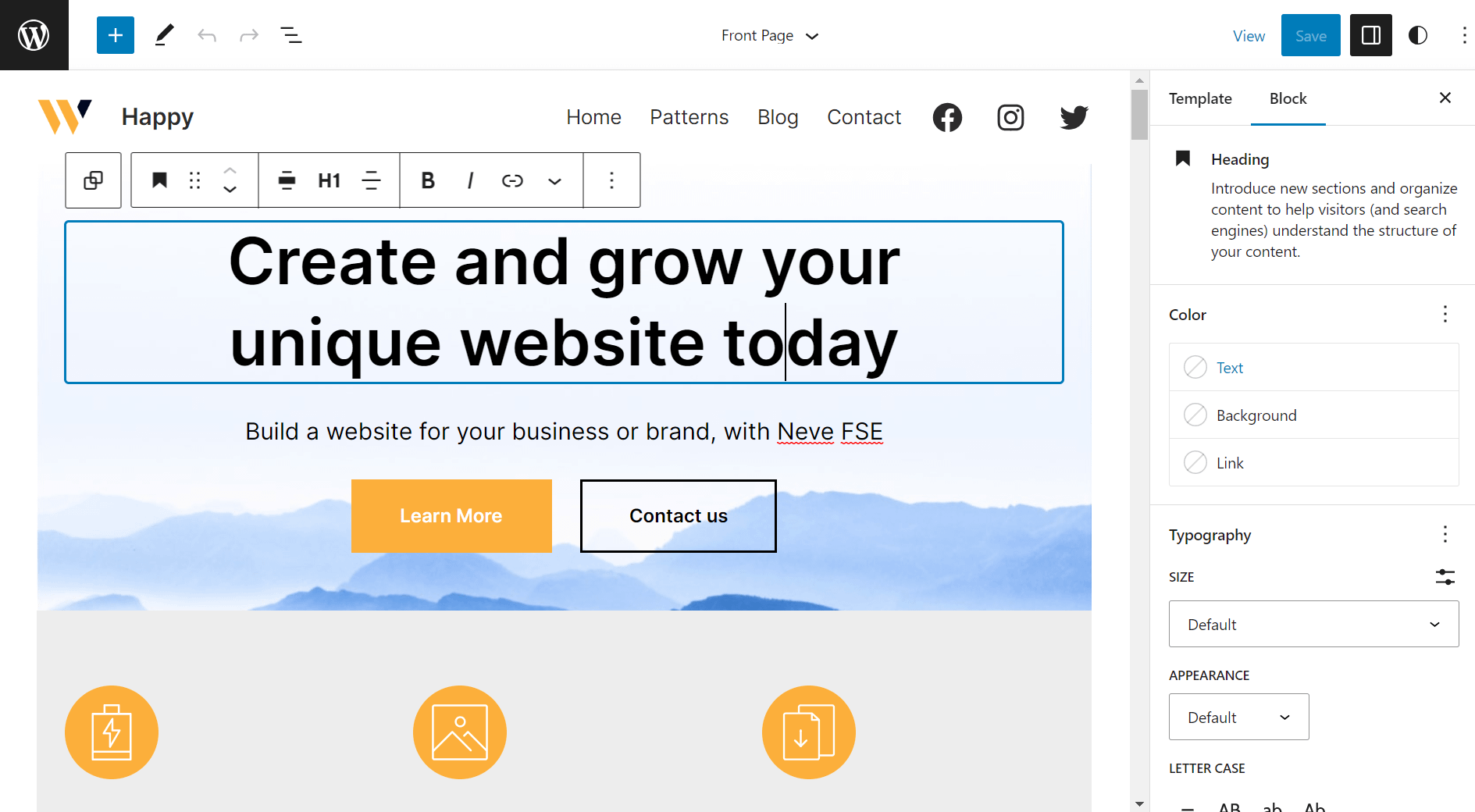Screen dimensions: 1475x812
Task: Click the View link
Action: (1249, 36)
